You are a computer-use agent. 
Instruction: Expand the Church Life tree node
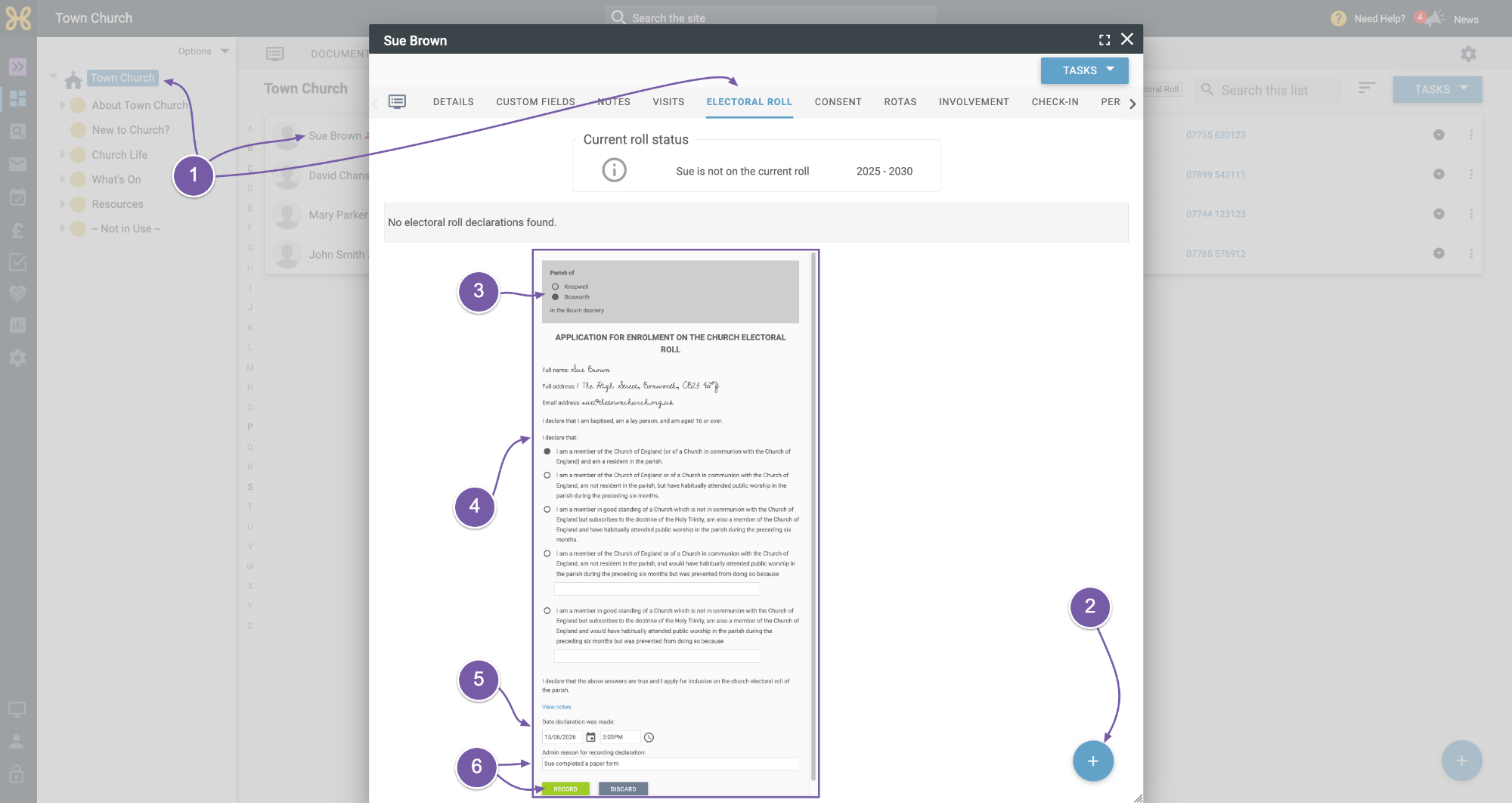62,154
